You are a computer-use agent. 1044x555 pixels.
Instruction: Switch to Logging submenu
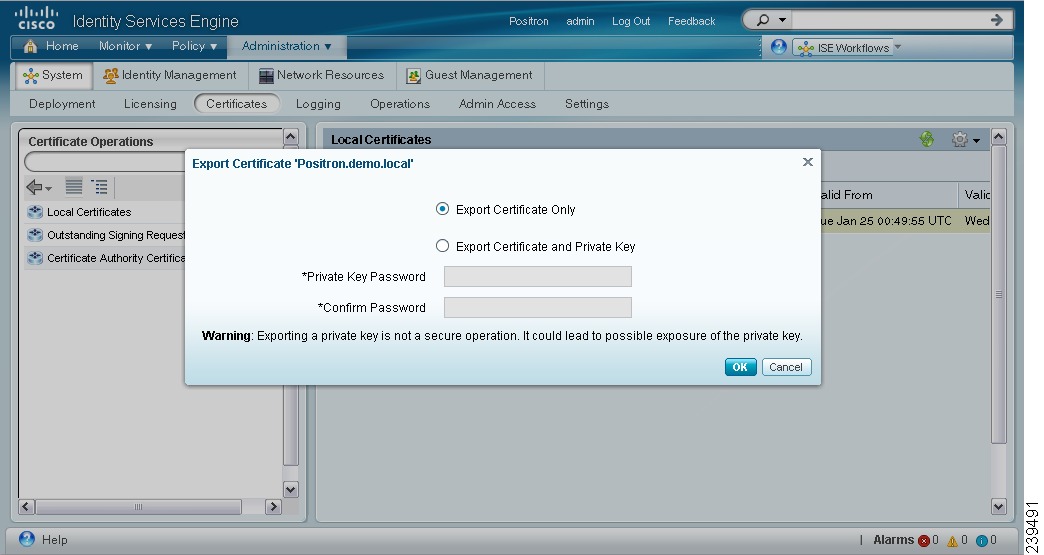pyautogui.click(x=318, y=104)
